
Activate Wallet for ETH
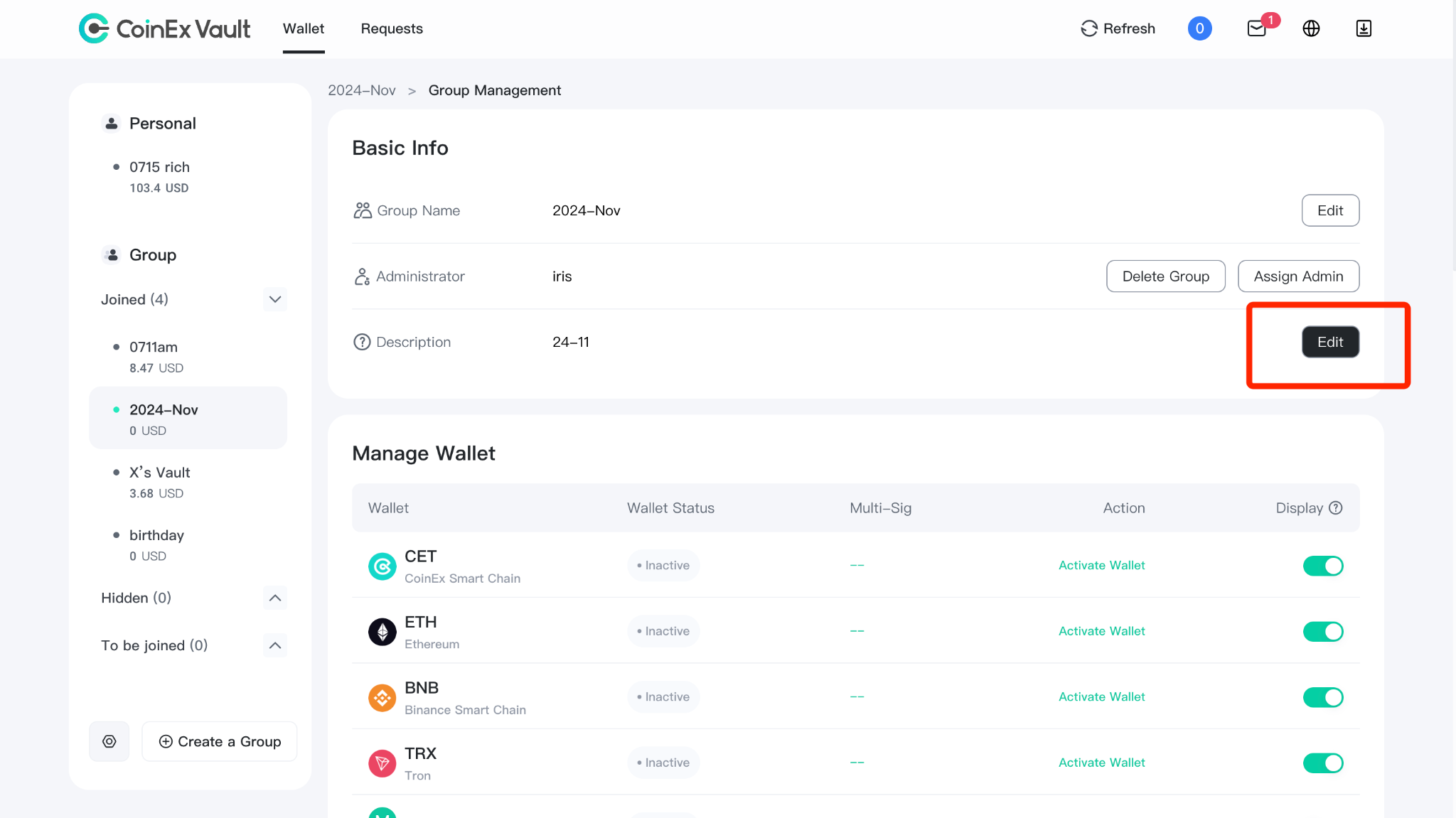[1101, 631]
